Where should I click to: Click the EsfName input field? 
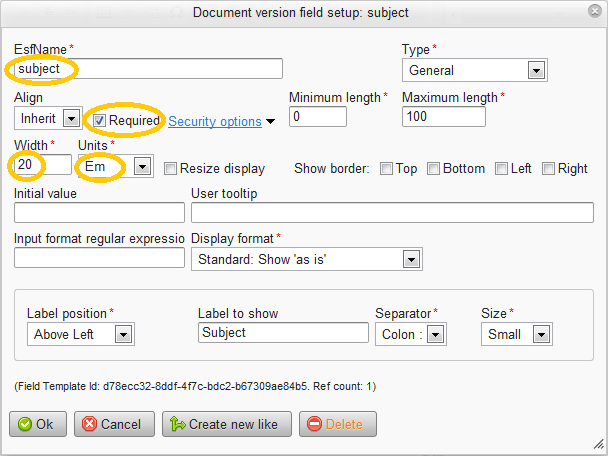point(148,69)
